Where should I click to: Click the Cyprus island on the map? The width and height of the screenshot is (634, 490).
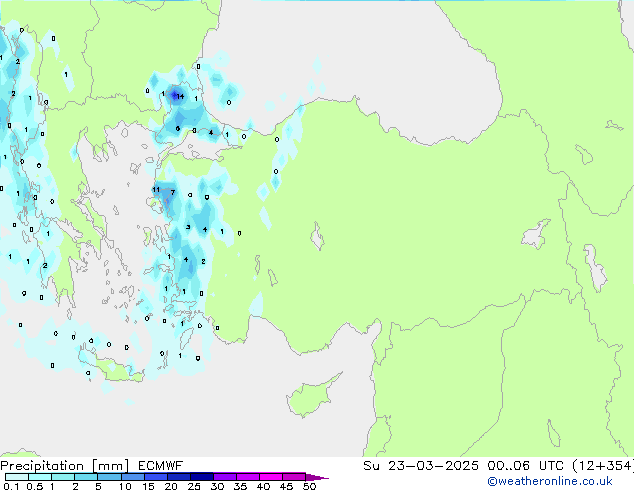[x=311, y=396]
